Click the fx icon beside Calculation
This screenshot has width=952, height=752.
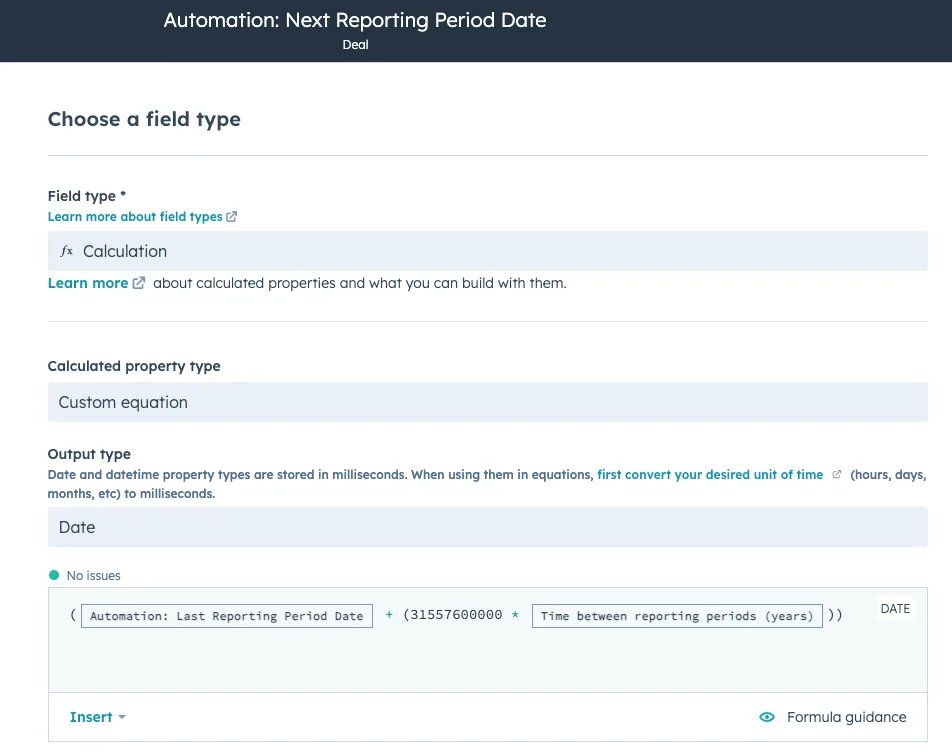[66, 251]
